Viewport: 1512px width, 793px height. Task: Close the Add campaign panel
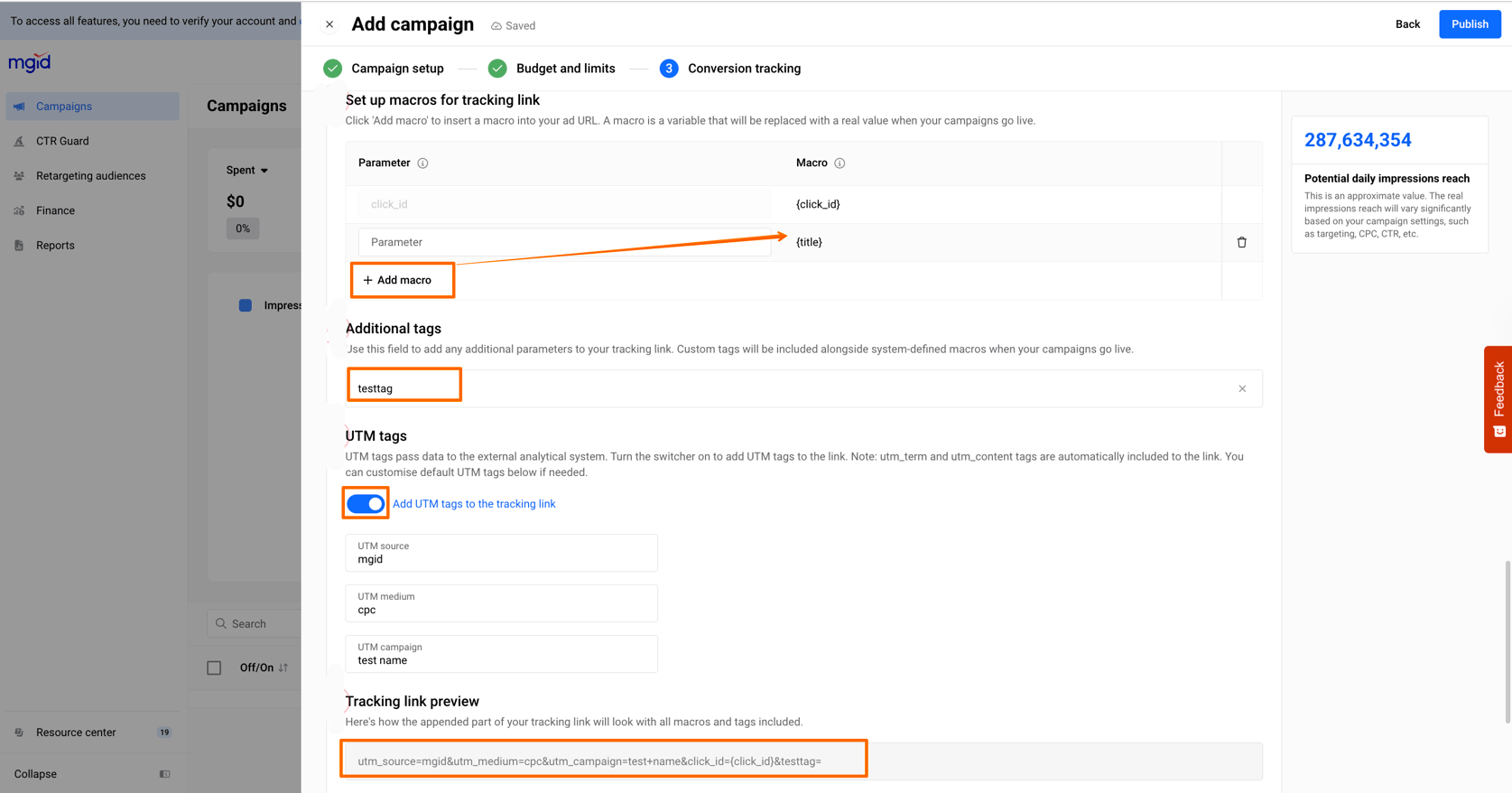point(329,24)
